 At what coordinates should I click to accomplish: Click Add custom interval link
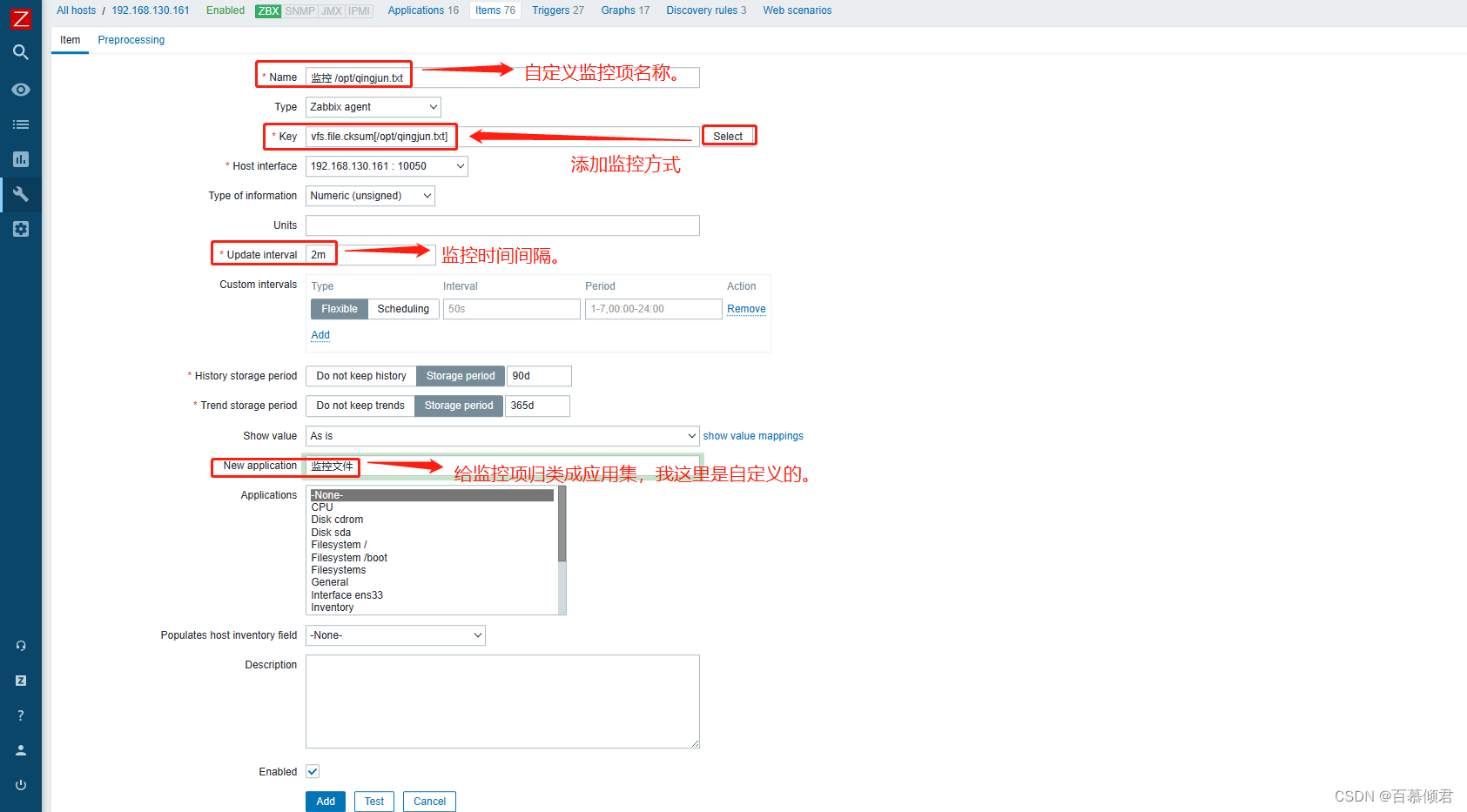320,335
